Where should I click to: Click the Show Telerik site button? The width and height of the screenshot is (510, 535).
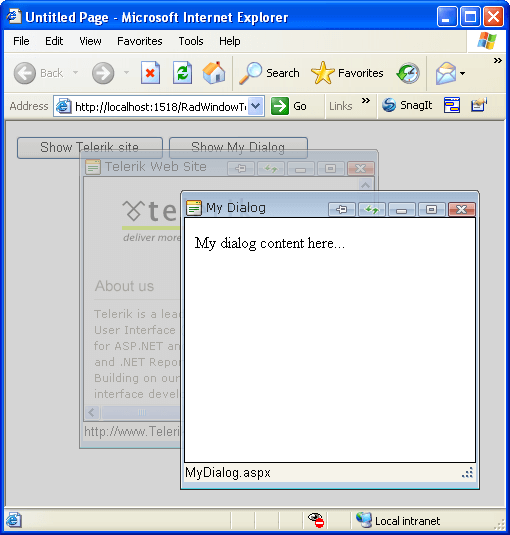point(90,147)
